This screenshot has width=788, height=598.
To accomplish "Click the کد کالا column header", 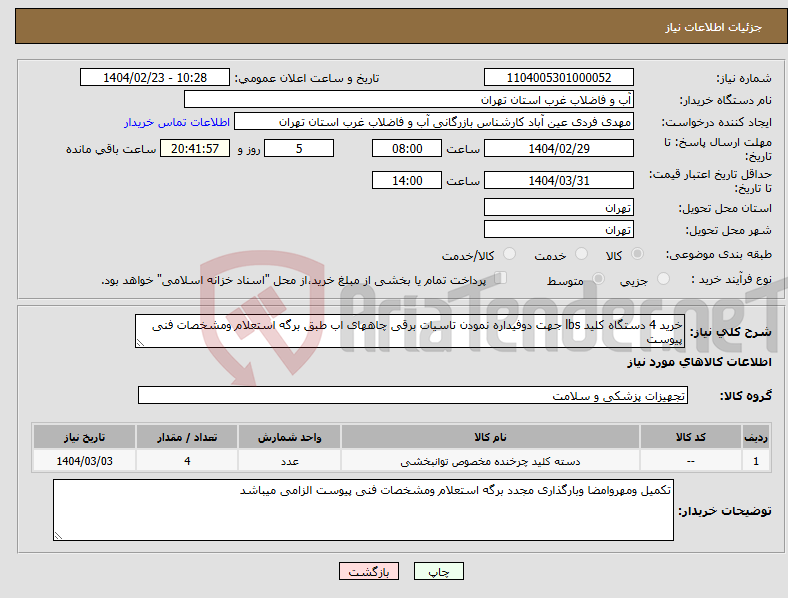I will [691, 437].
